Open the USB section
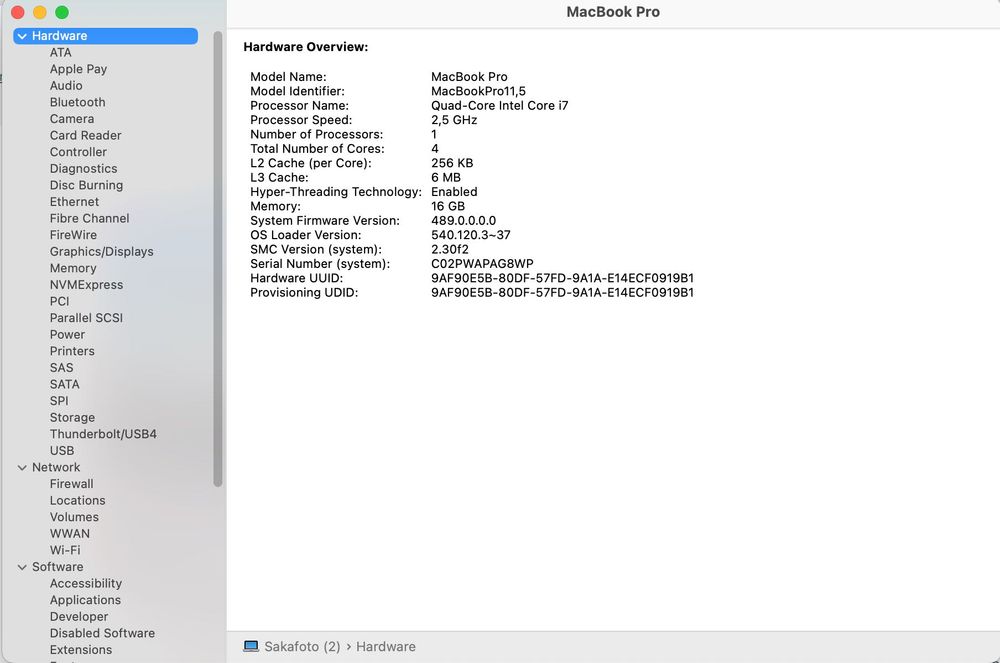Viewport: 1000px width, 663px height. (62, 450)
